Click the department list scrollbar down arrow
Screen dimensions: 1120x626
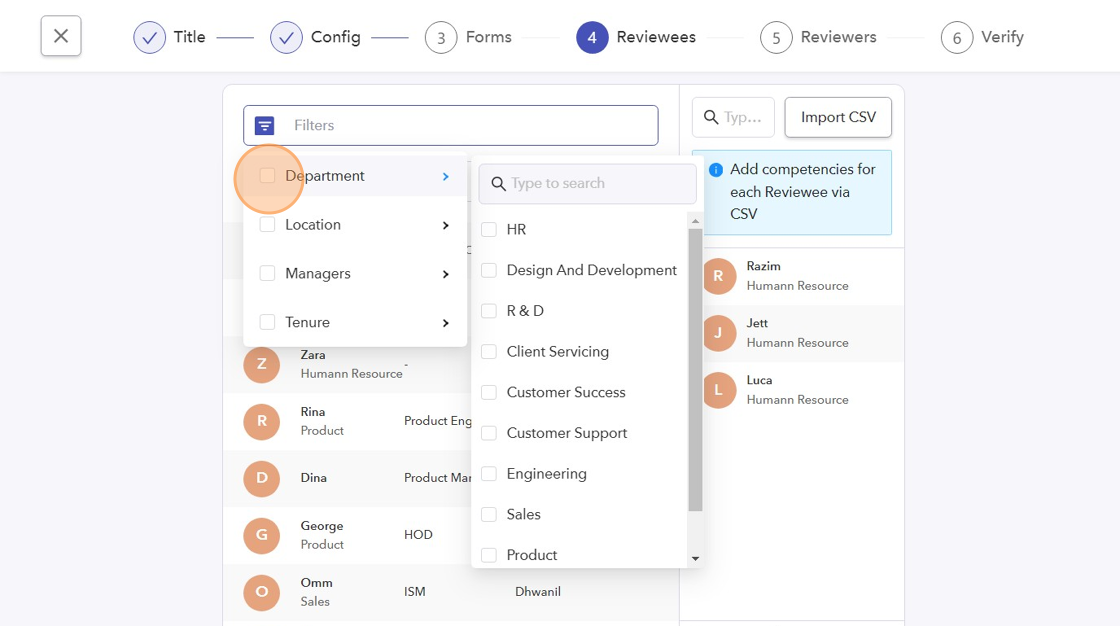[x=696, y=559]
